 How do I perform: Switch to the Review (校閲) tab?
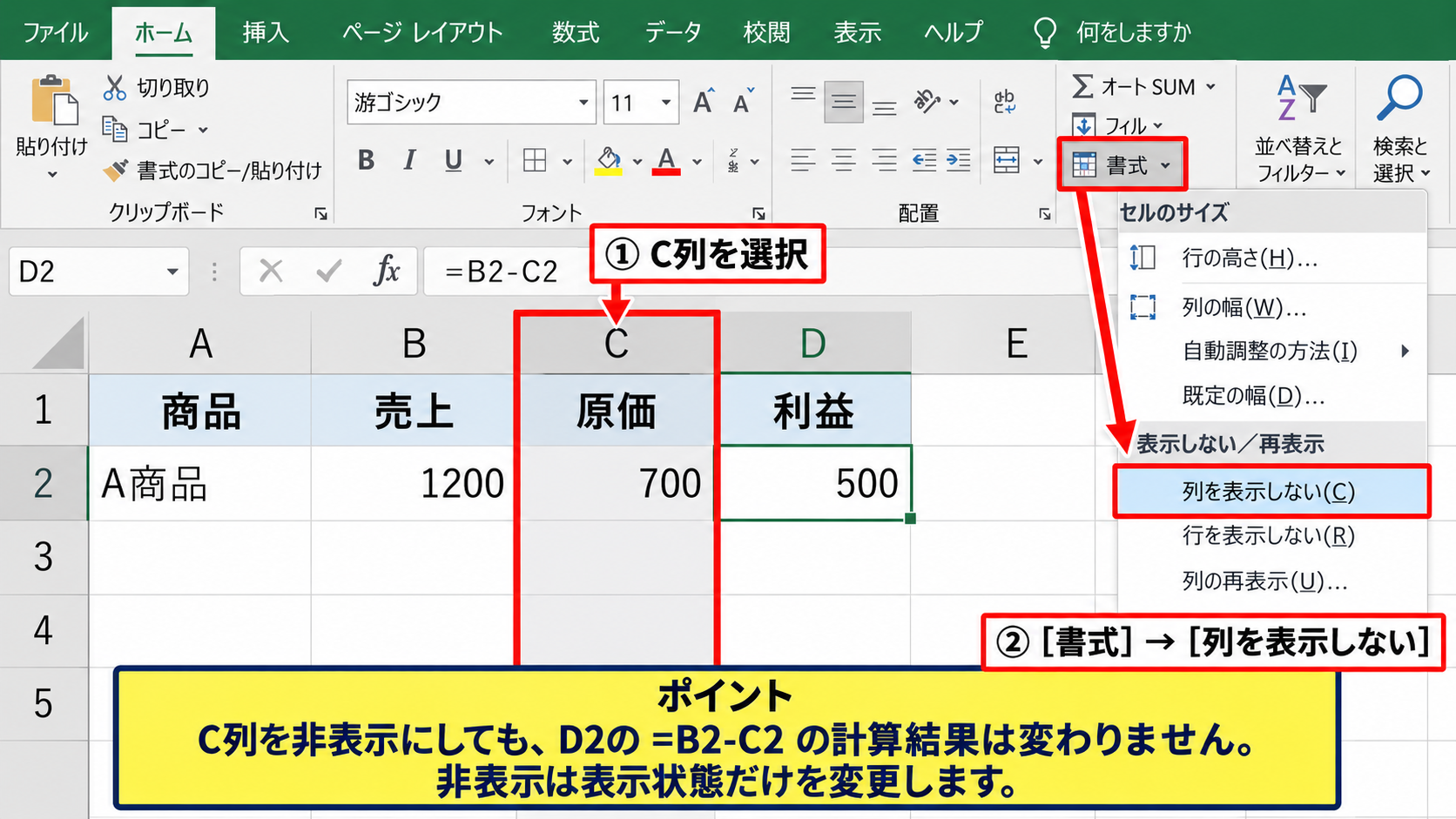(x=766, y=32)
